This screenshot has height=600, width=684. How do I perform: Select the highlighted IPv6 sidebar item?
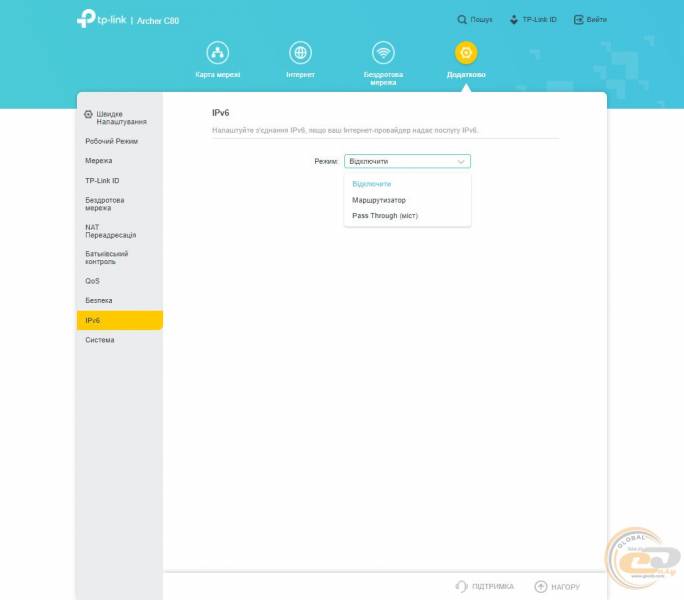pyautogui.click(x=120, y=320)
